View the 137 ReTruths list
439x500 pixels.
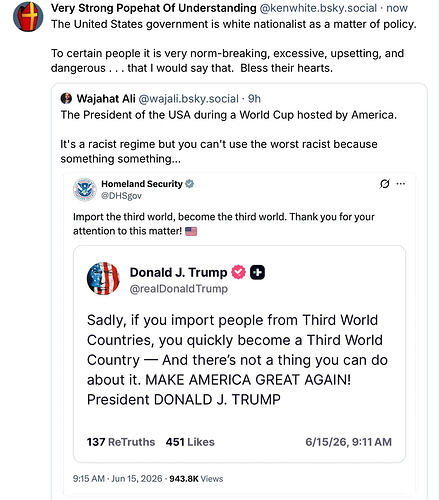[121, 442]
